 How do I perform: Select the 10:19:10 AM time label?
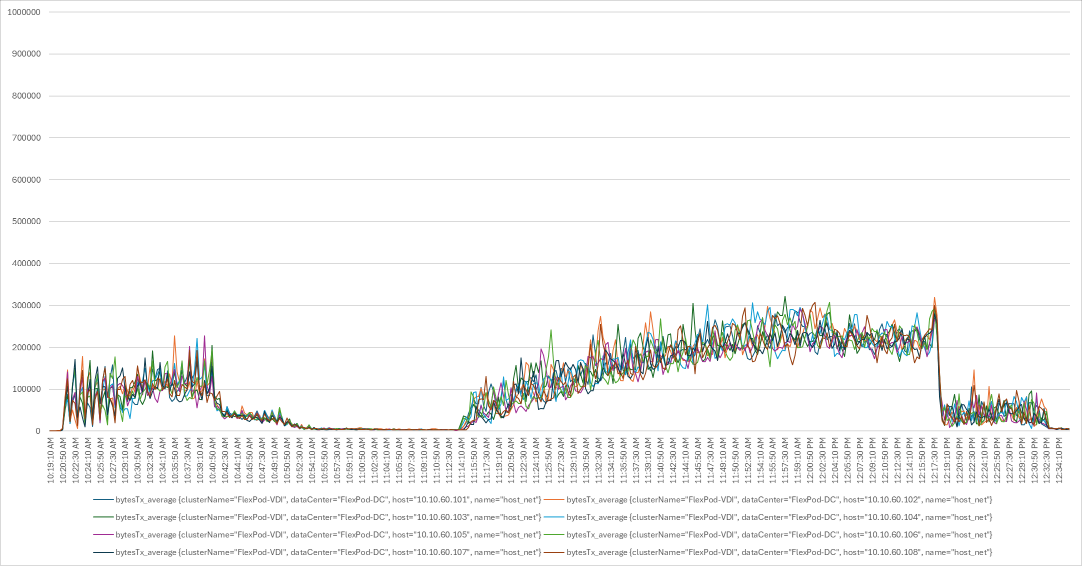[x=51, y=459]
